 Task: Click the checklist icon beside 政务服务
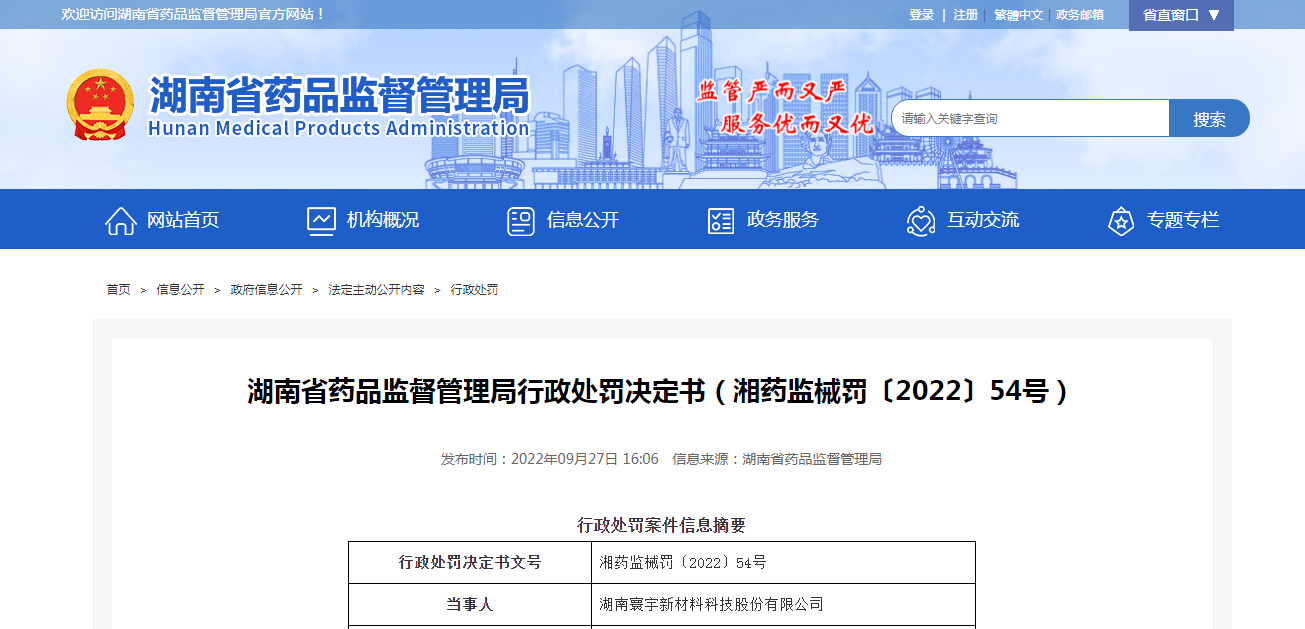pos(721,220)
